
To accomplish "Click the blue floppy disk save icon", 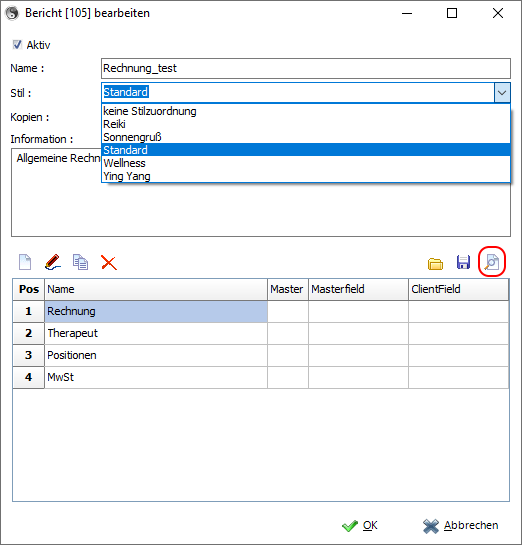I will (463, 262).
